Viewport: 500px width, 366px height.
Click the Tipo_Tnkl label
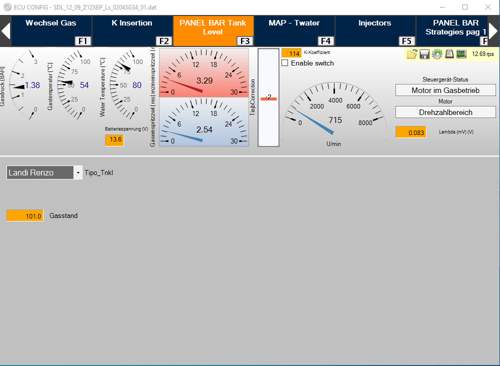99,173
